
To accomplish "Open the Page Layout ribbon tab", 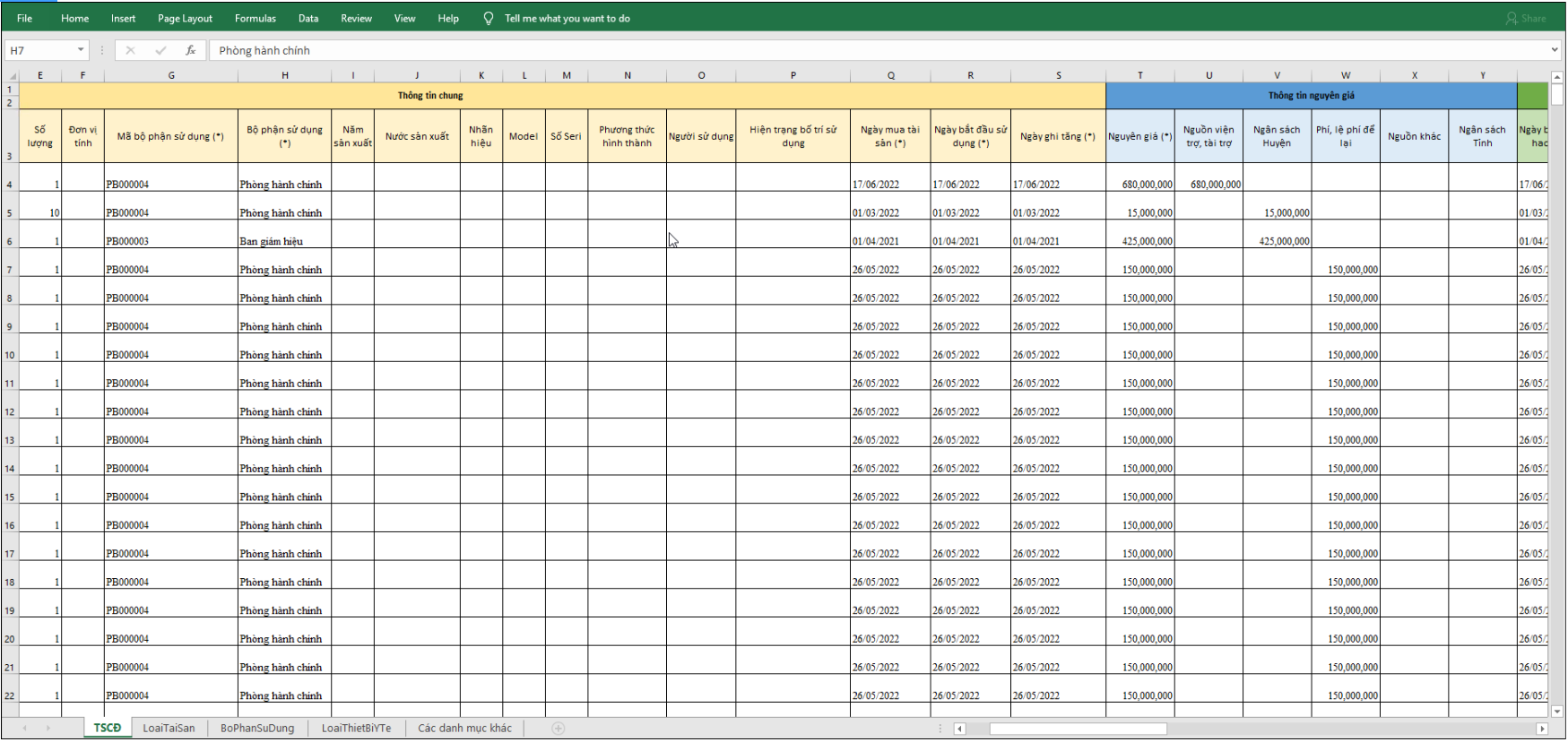I will tap(185, 18).
